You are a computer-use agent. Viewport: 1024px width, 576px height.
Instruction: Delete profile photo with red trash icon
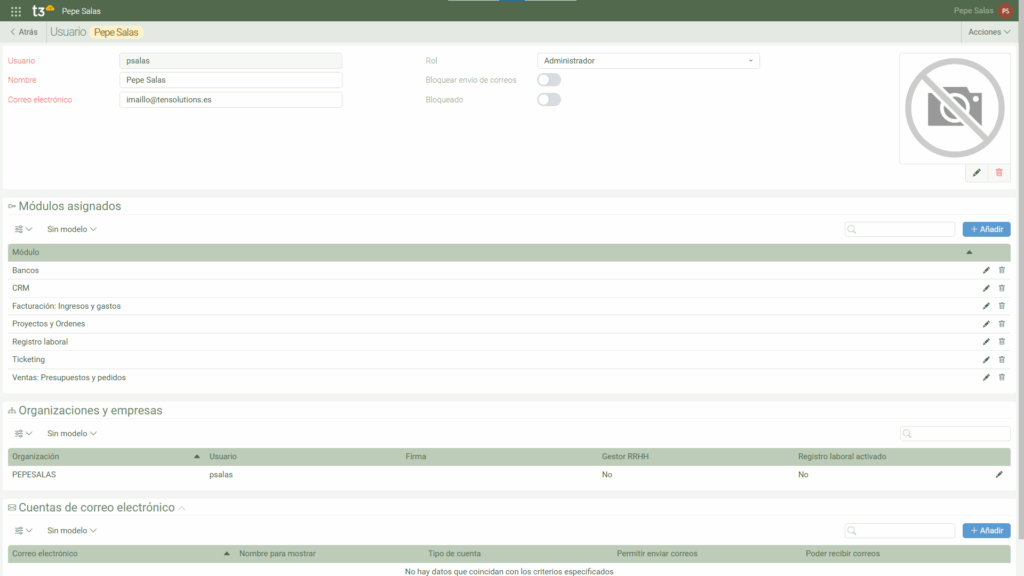click(999, 173)
